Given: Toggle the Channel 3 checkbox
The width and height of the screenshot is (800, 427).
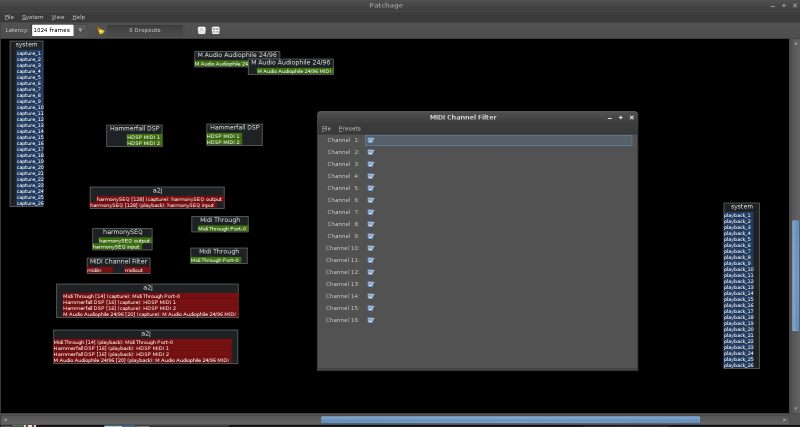Looking at the screenshot, I should [371, 164].
